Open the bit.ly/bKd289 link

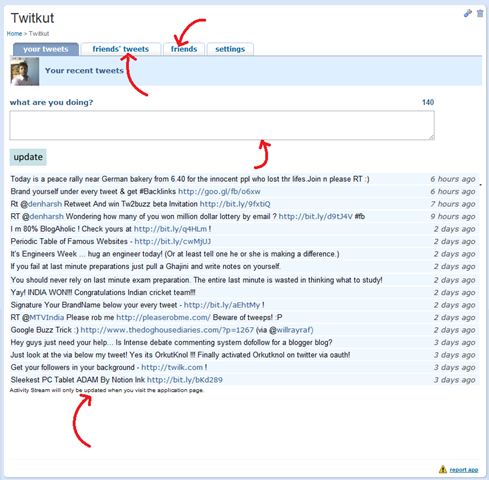185,380
